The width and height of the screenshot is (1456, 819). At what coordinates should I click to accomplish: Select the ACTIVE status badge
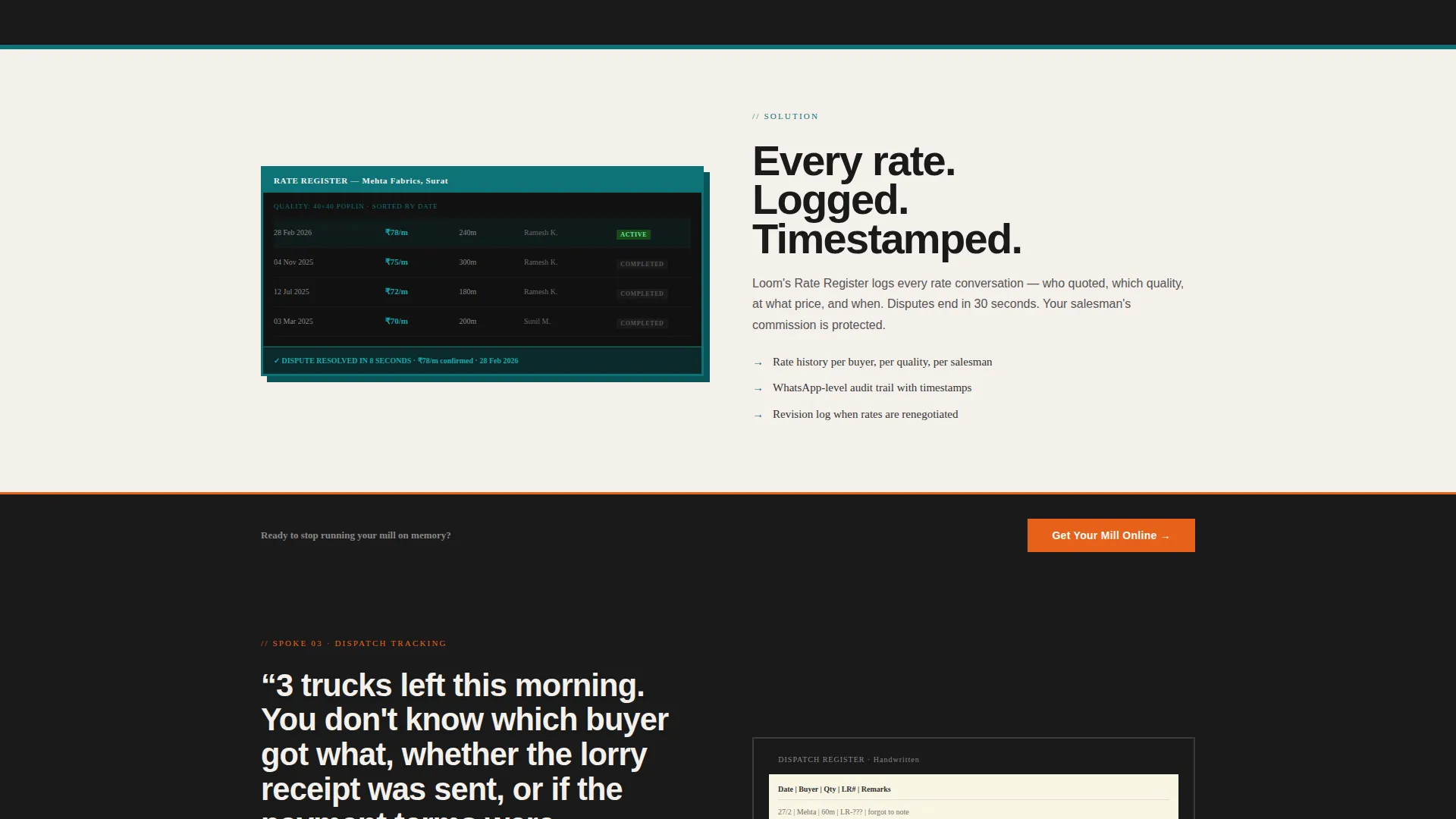[x=633, y=234]
